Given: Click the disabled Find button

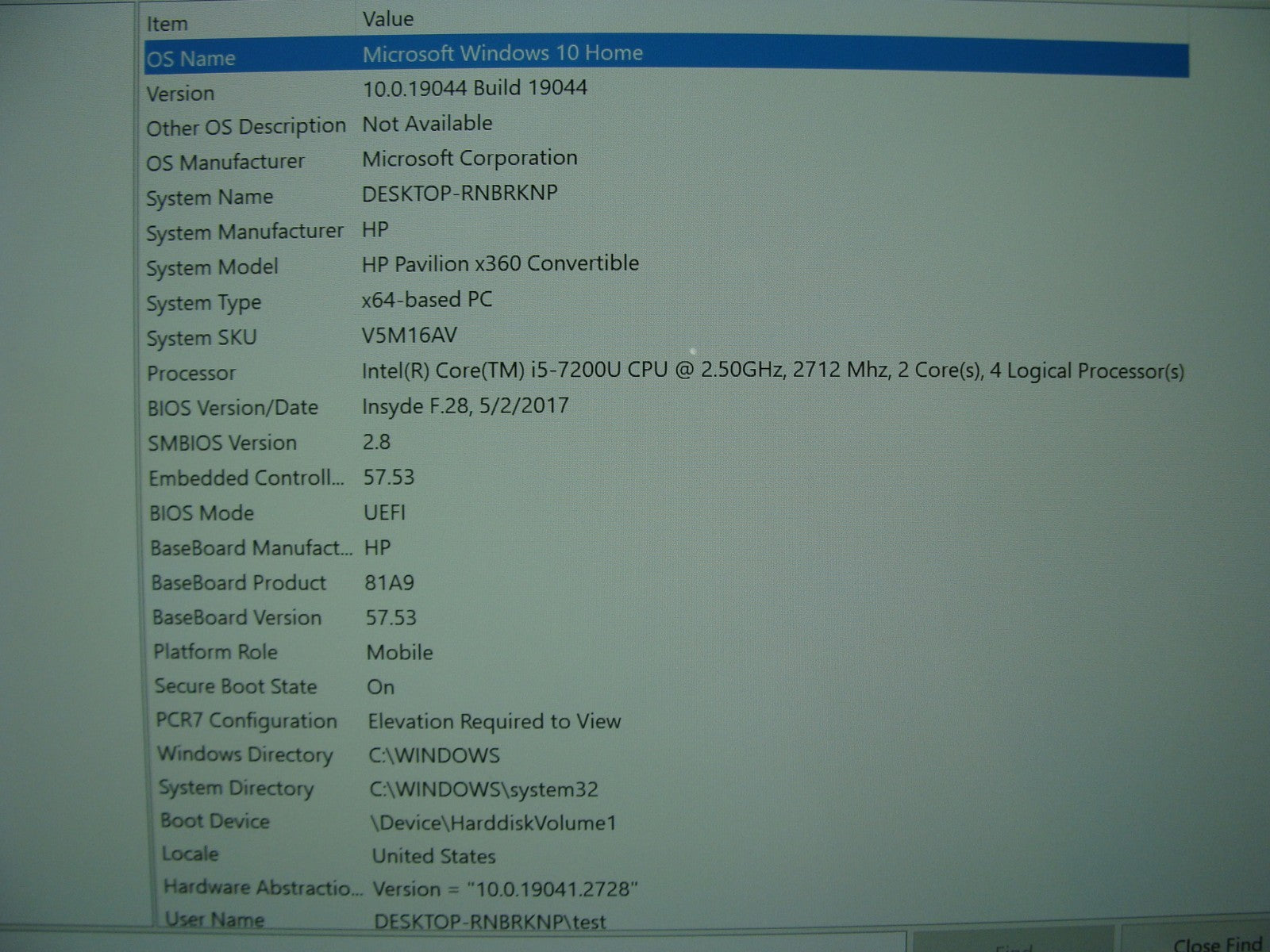Looking at the screenshot, I should [1012, 944].
